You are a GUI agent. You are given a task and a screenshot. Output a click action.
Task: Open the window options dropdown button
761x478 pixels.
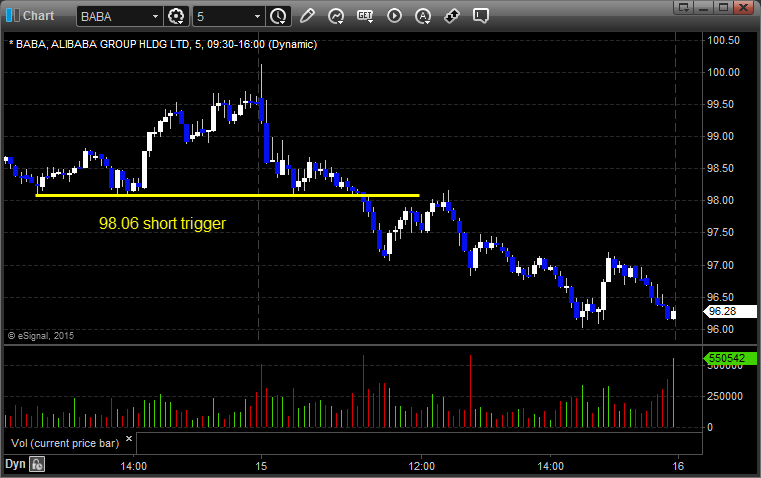pos(683,7)
